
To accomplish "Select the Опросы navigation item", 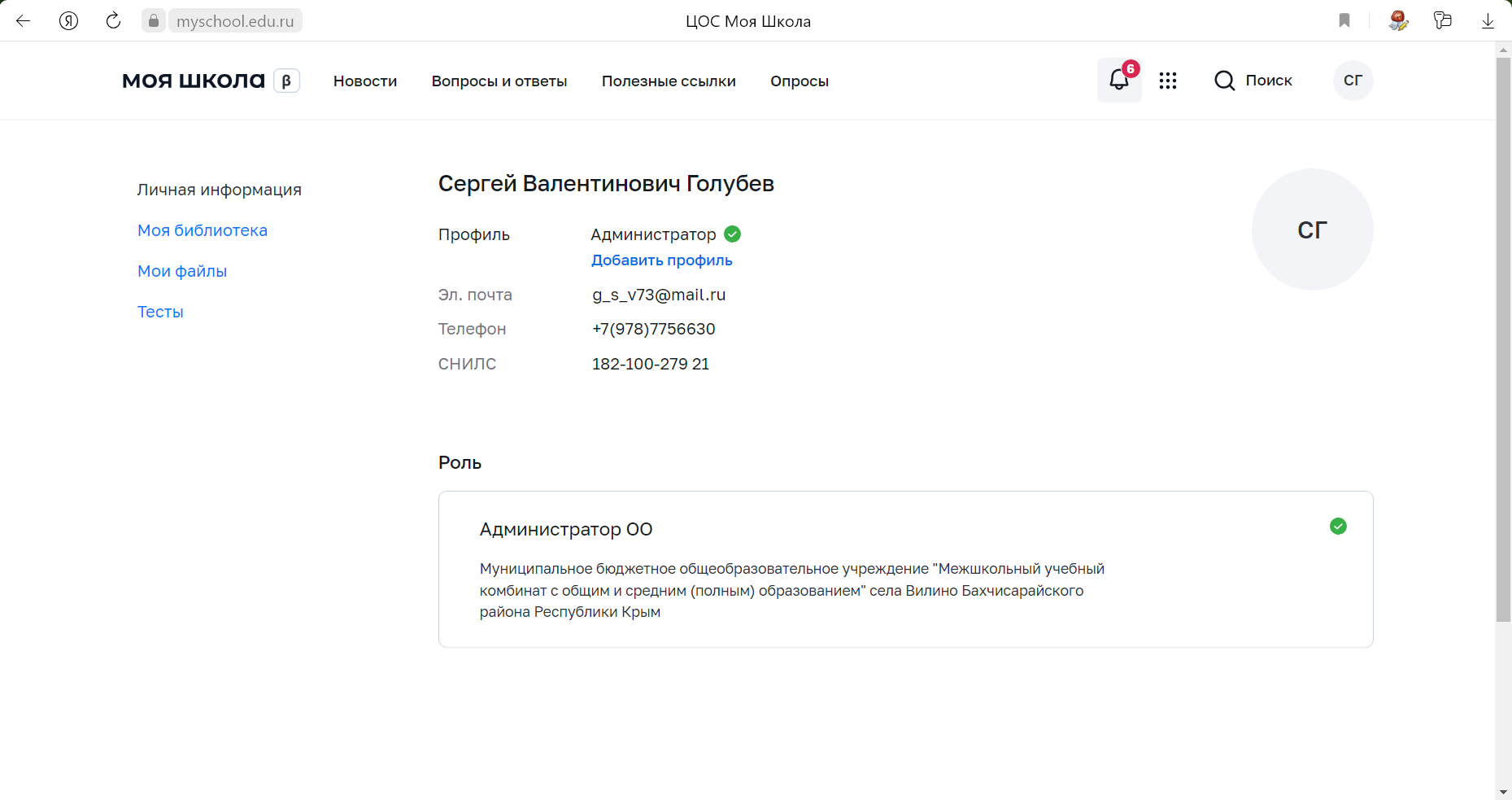I will 800,81.
